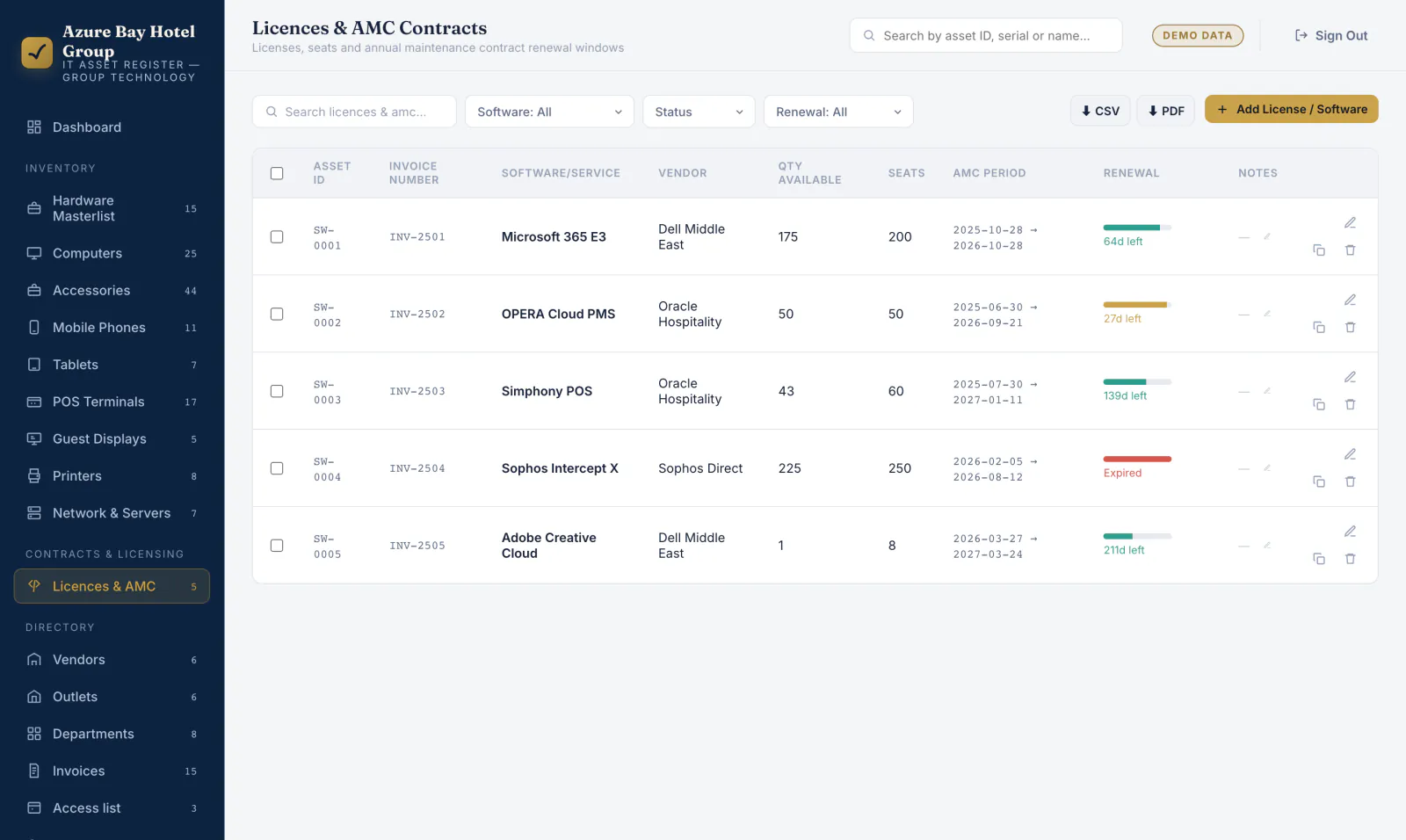The width and height of the screenshot is (1406, 840).
Task: Click the Azure Bay checkmark logo icon
Action: coord(37,53)
